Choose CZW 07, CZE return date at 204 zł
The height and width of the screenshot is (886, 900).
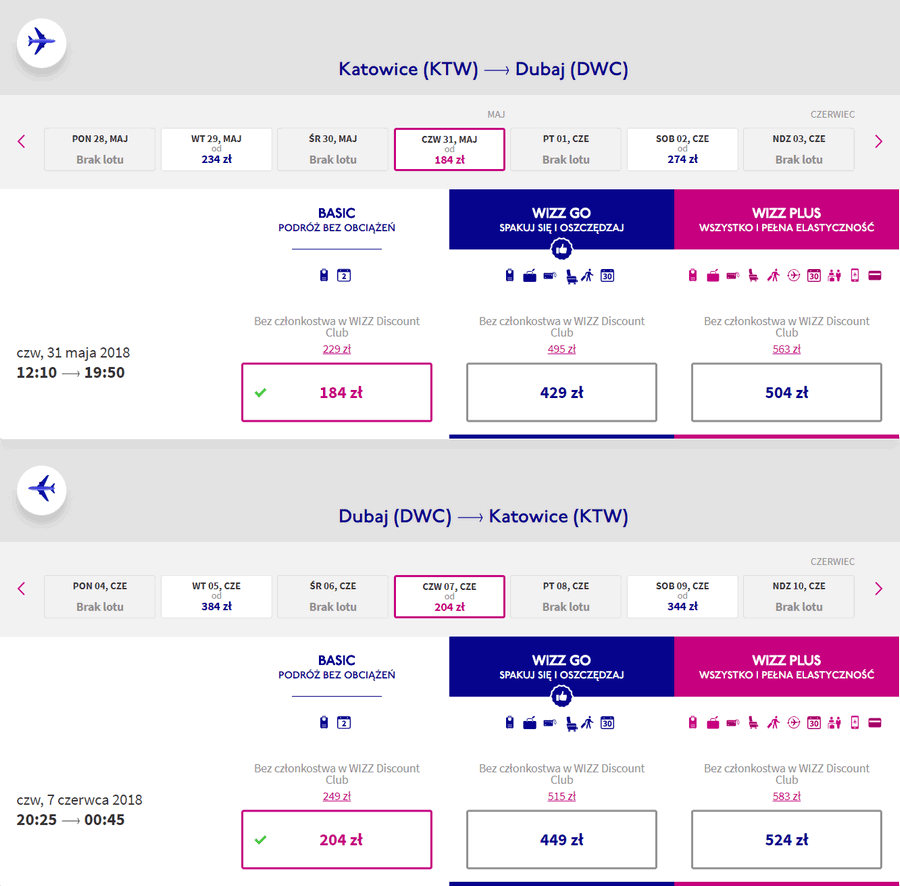point(449,596)
